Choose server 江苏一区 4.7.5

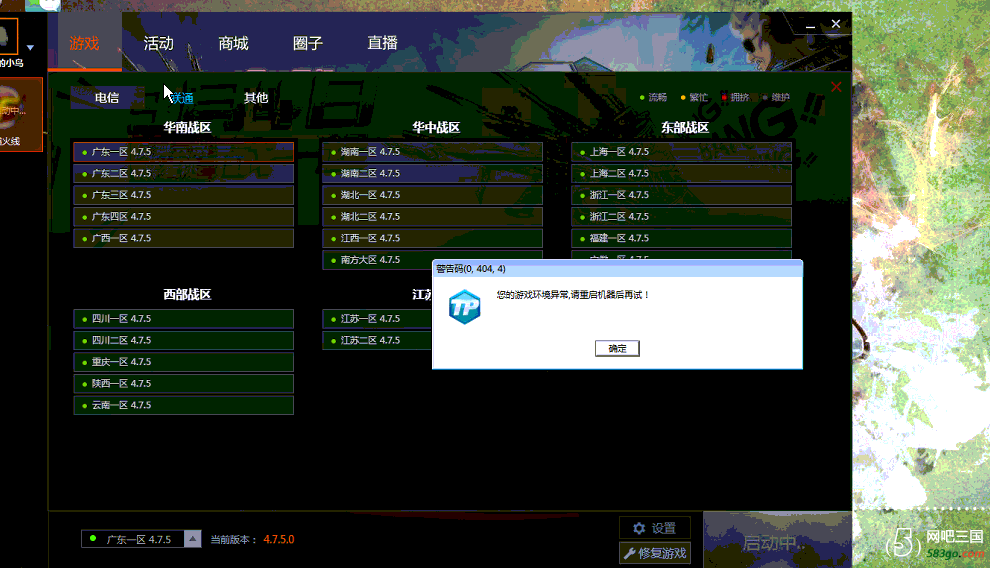click(377, 319)
